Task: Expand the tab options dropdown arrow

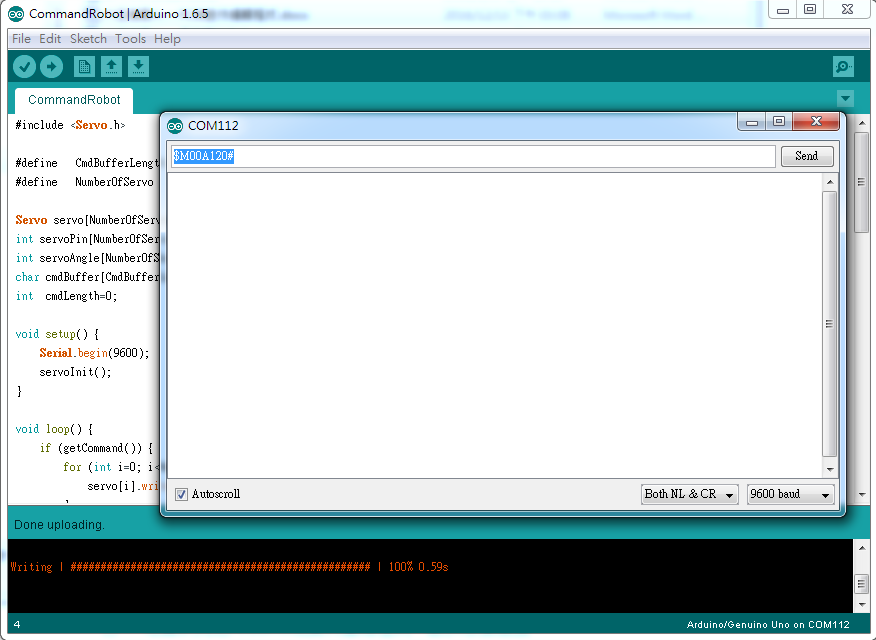Action: tap(845, 99)
